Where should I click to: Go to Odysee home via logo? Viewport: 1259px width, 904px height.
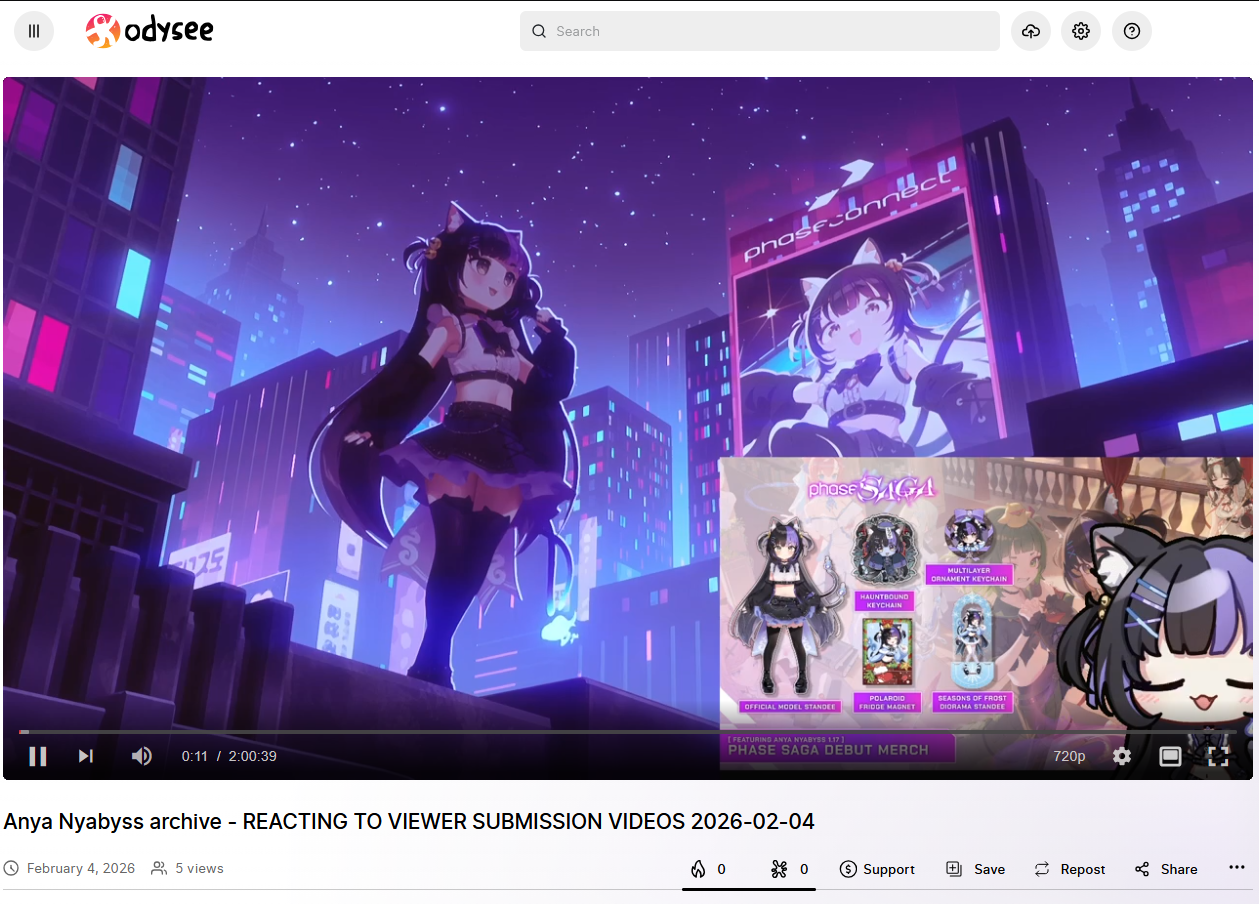pyautogui.click(x=150, y=31)
